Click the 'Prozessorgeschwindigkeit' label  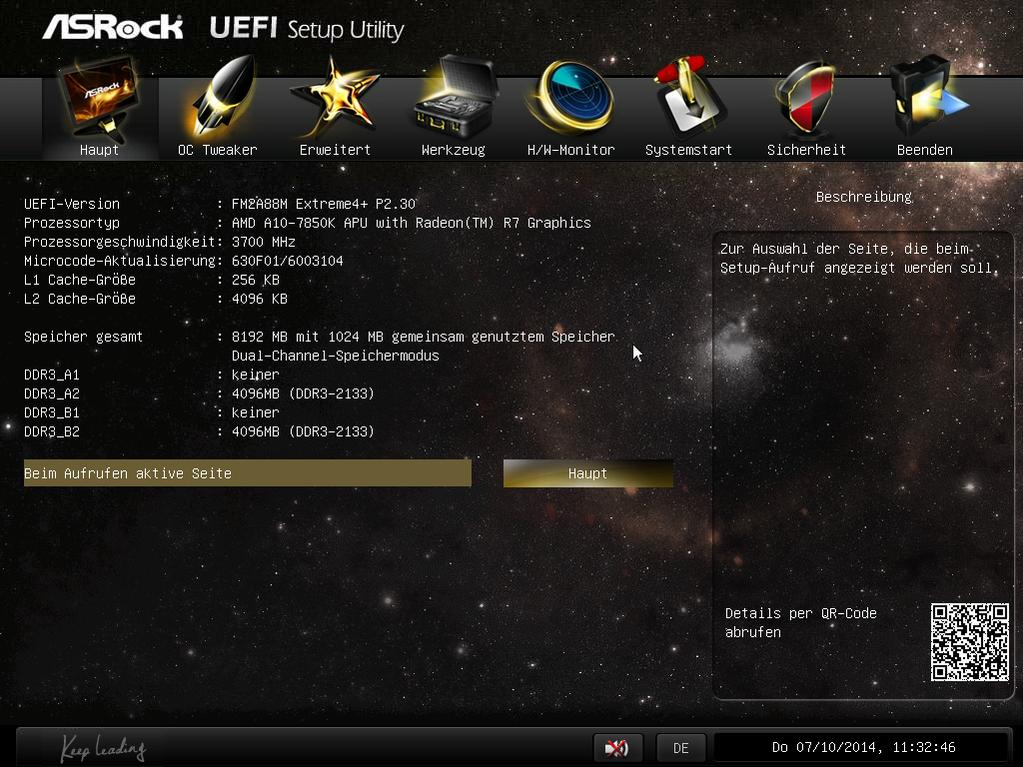[119, 242]
